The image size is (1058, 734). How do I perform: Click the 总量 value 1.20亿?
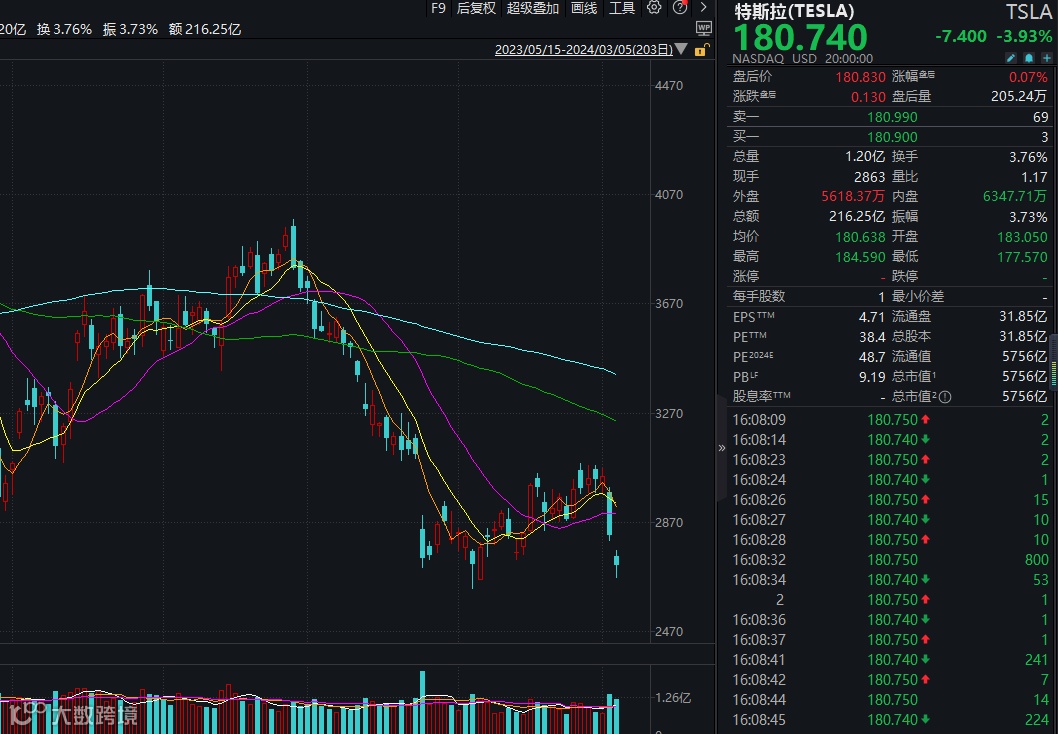(x=865, y=157)
